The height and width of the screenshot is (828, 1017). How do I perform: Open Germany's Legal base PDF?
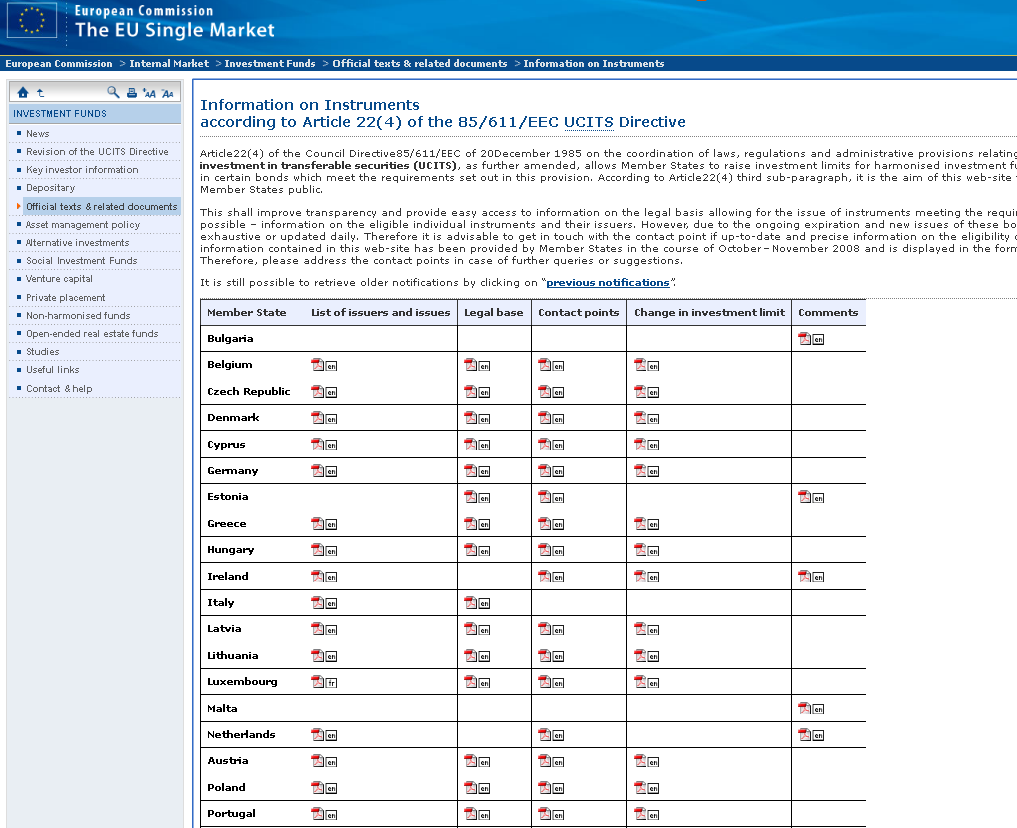pyautogui.click(x=471, y=471)
